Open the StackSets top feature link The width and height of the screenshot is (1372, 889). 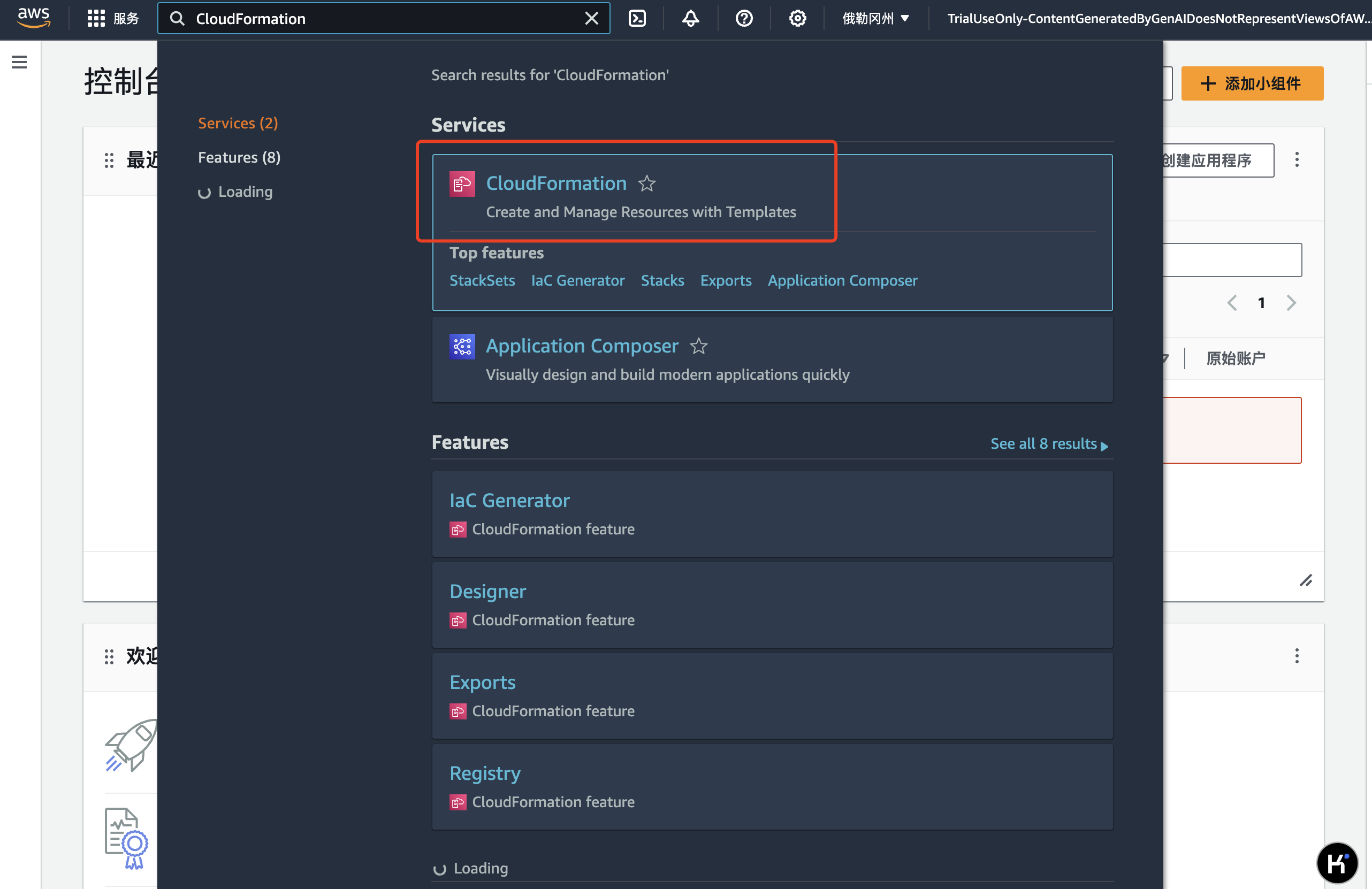click(482, 281)
